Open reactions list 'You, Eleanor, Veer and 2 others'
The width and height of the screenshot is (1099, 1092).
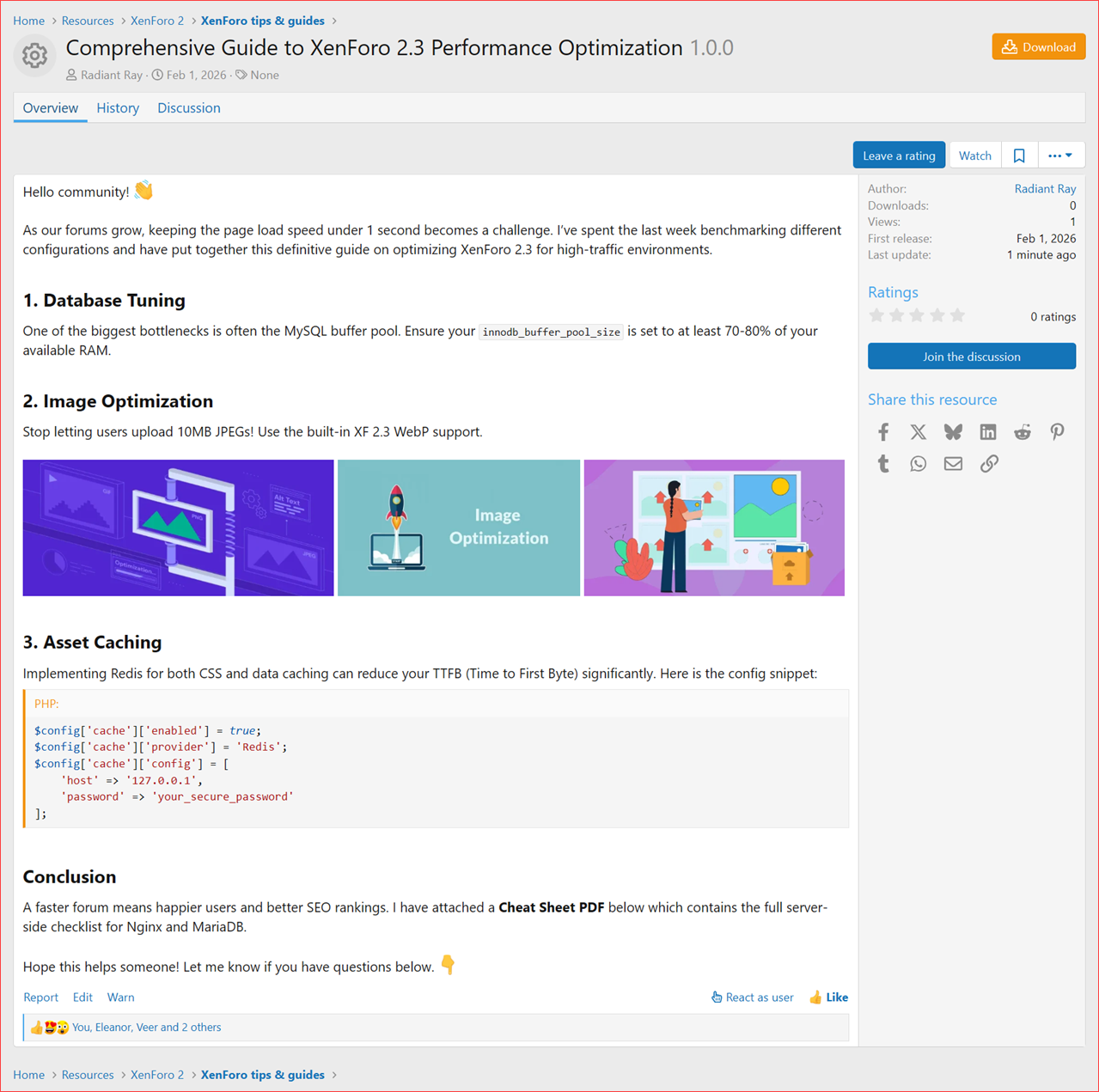pyautogui.click(x=147, y=1028)
